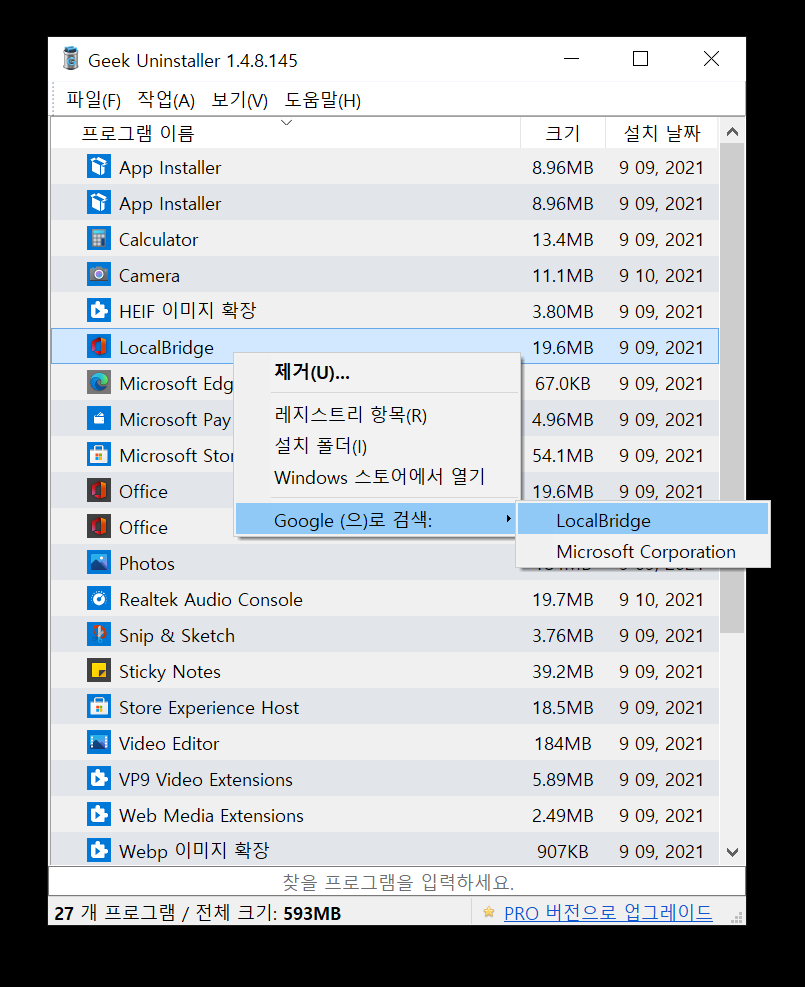Click the status bar program count

[x=198, y=913]
